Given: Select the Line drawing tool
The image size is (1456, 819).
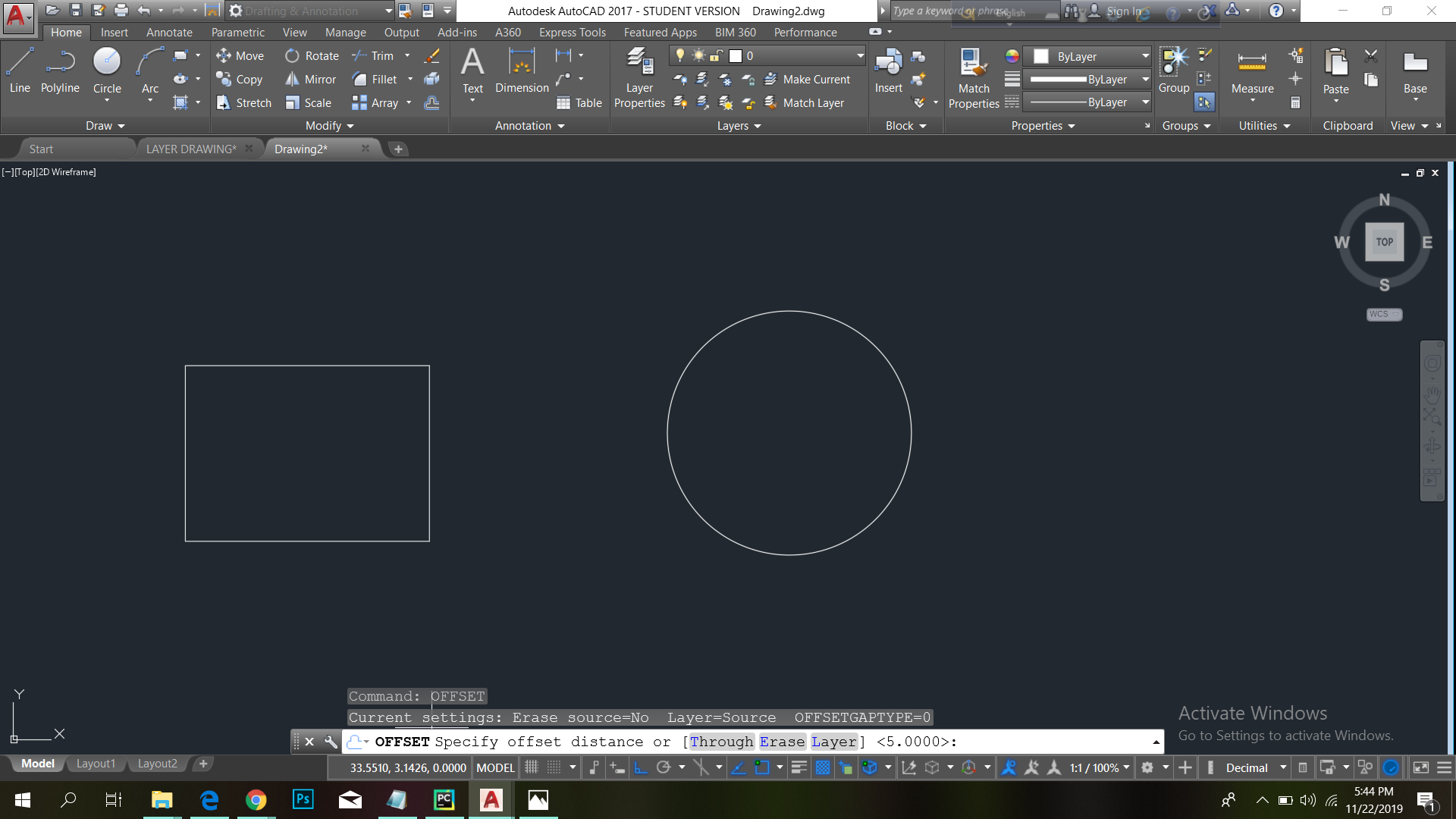Looking at the screenshot, I should (20, 70).
